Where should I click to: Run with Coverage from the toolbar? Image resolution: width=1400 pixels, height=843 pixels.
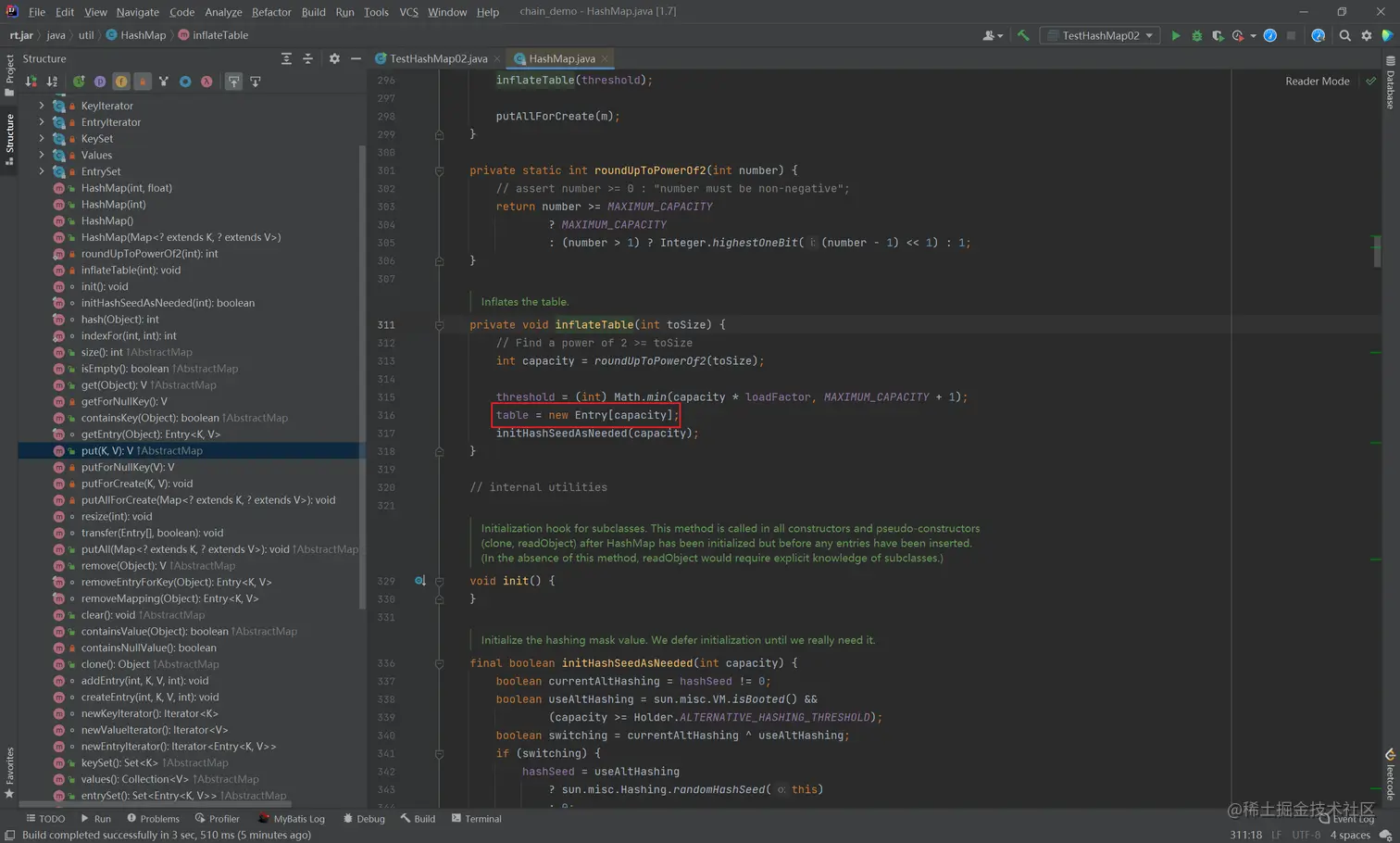click(1218, 35)
